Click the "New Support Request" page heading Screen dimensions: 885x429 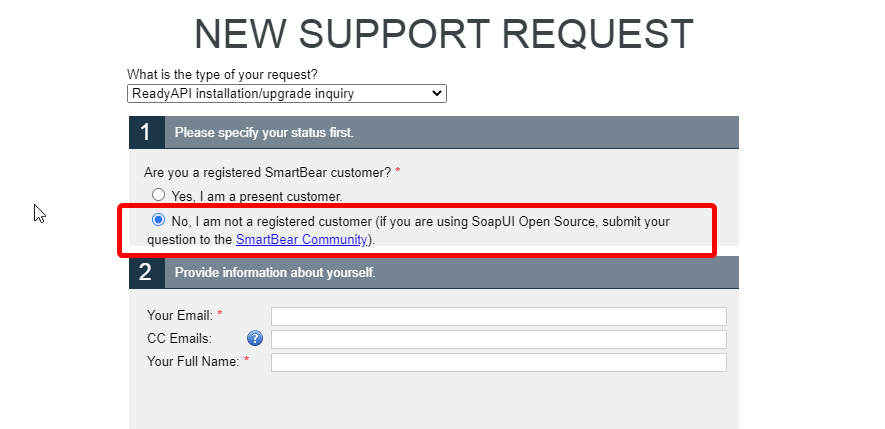coord(443,34)
